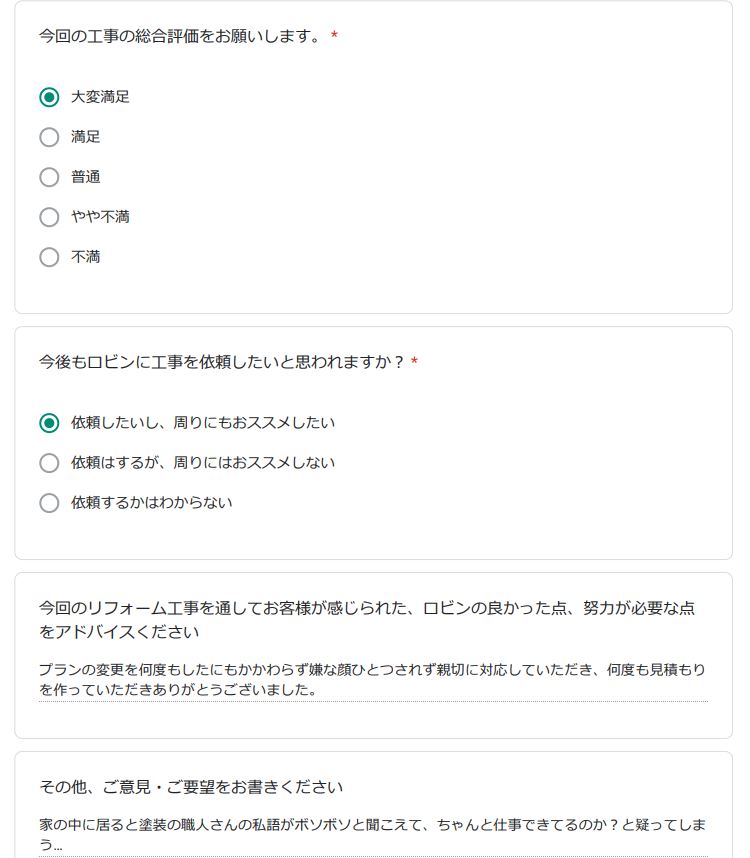The image size is (750, 858).
Task: Click the 大変満足 label text
Action: tap(100, 97)
